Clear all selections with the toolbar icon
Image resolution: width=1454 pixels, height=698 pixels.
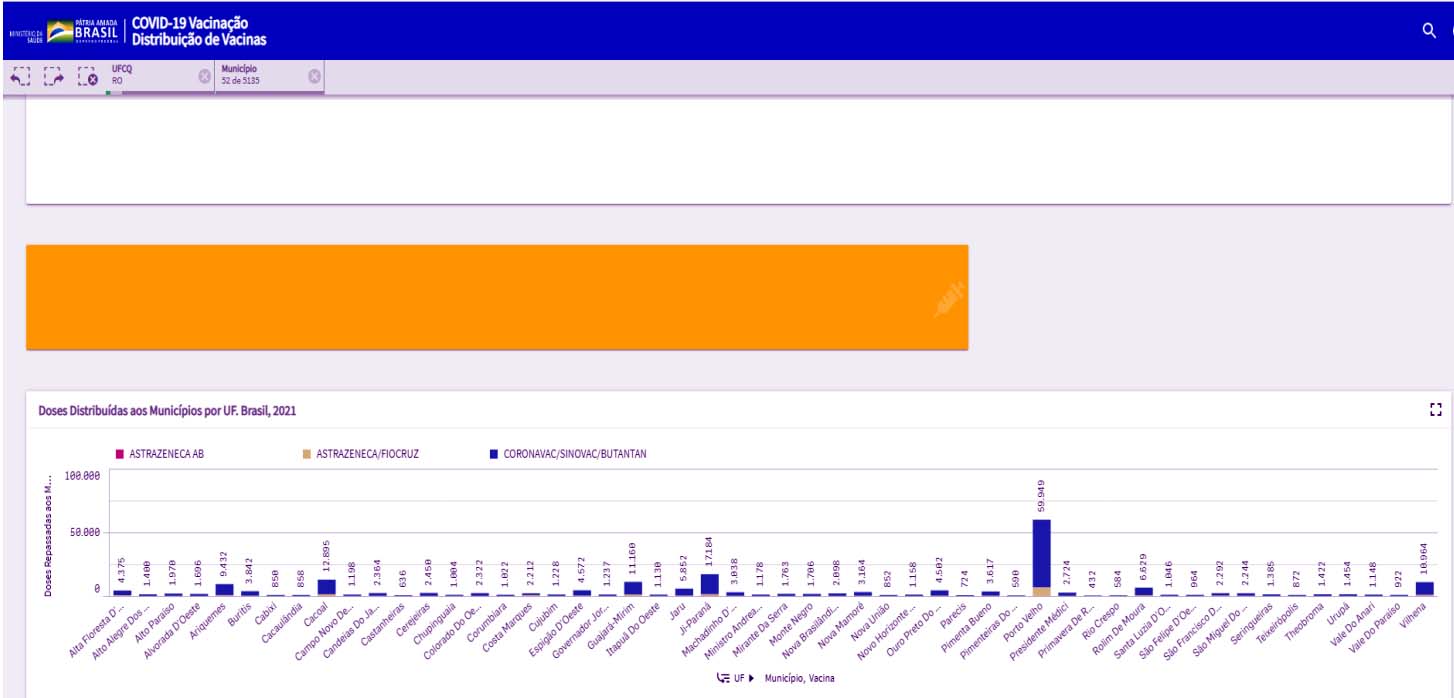[88, 77]
